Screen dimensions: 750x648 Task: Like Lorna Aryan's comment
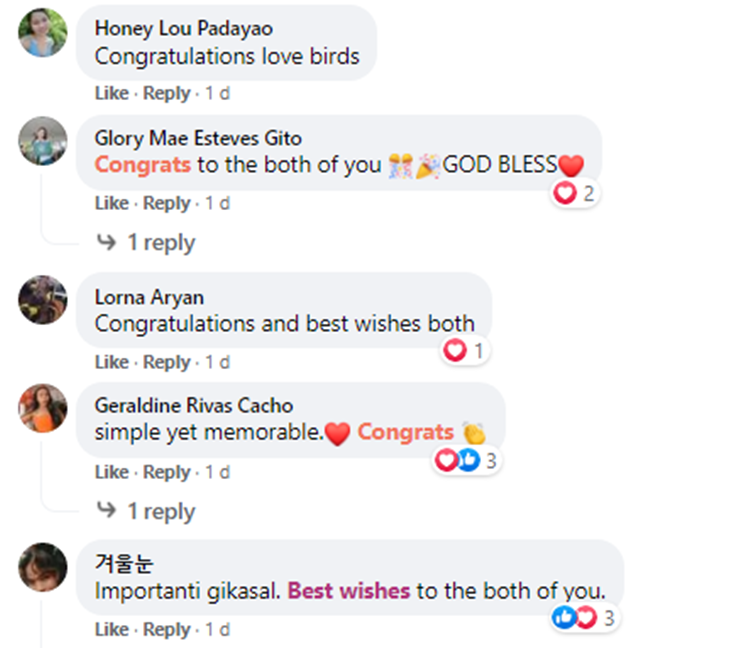point(112,362)
